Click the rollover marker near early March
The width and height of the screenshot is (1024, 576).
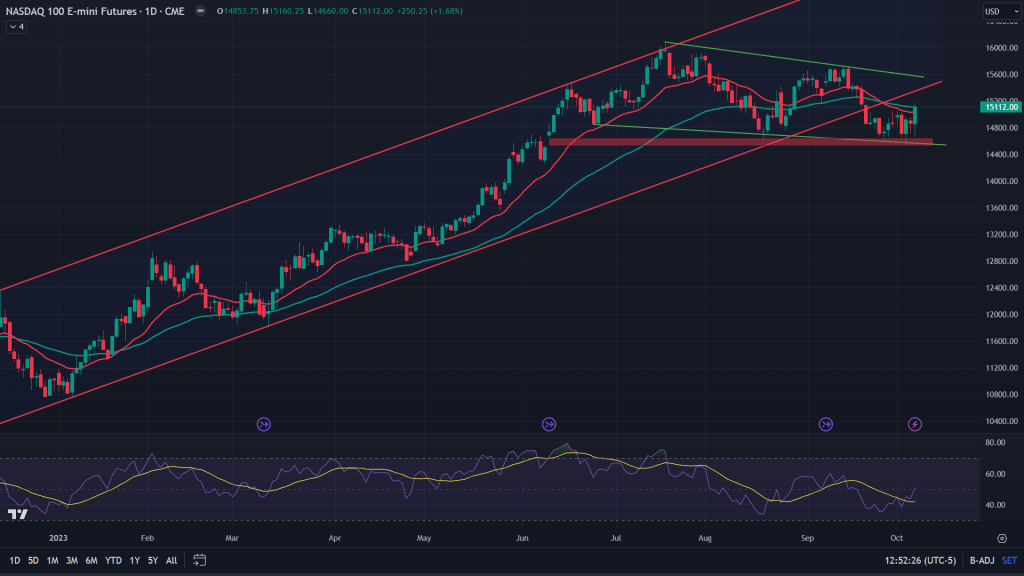pyautogui.click(x=264, y=424)
